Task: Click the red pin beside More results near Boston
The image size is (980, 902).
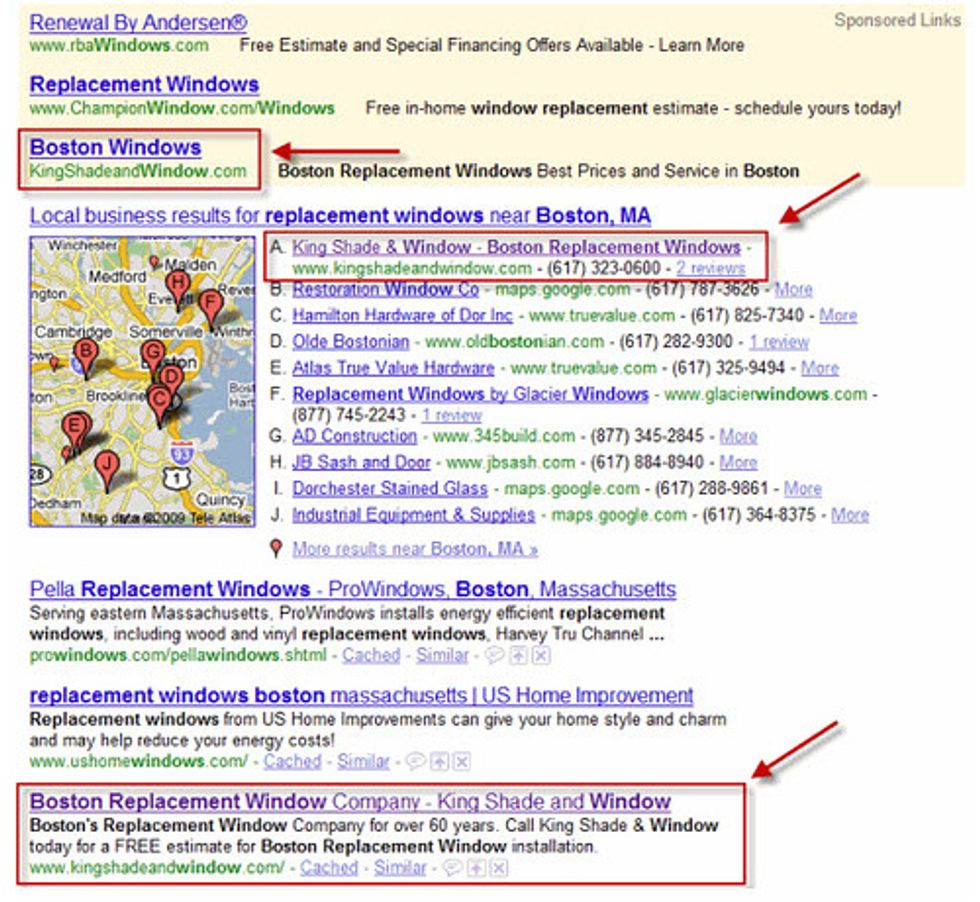Action: (x=276, y=548)
